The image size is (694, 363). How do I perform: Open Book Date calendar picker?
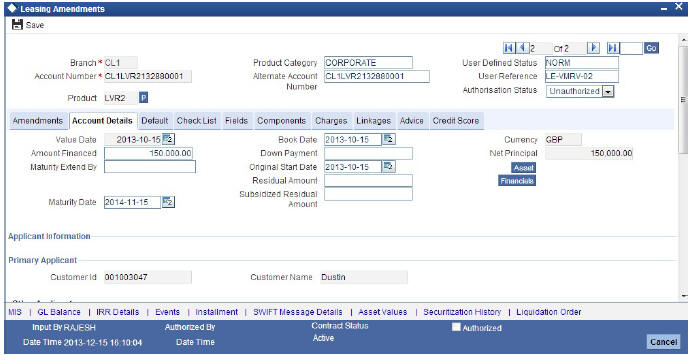(389, 139)
